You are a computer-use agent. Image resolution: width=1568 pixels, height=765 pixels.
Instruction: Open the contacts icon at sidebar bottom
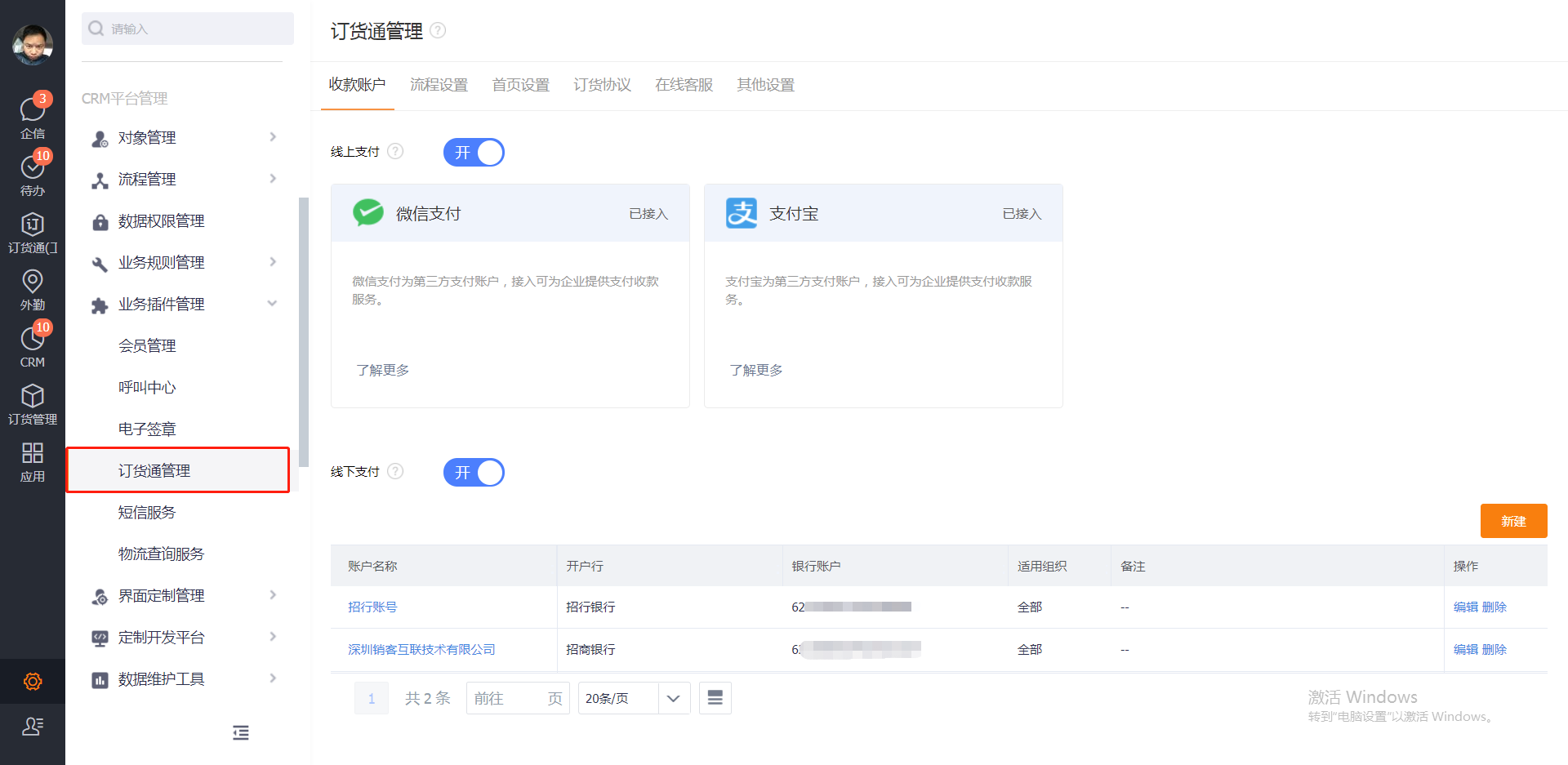pos(33,726)
